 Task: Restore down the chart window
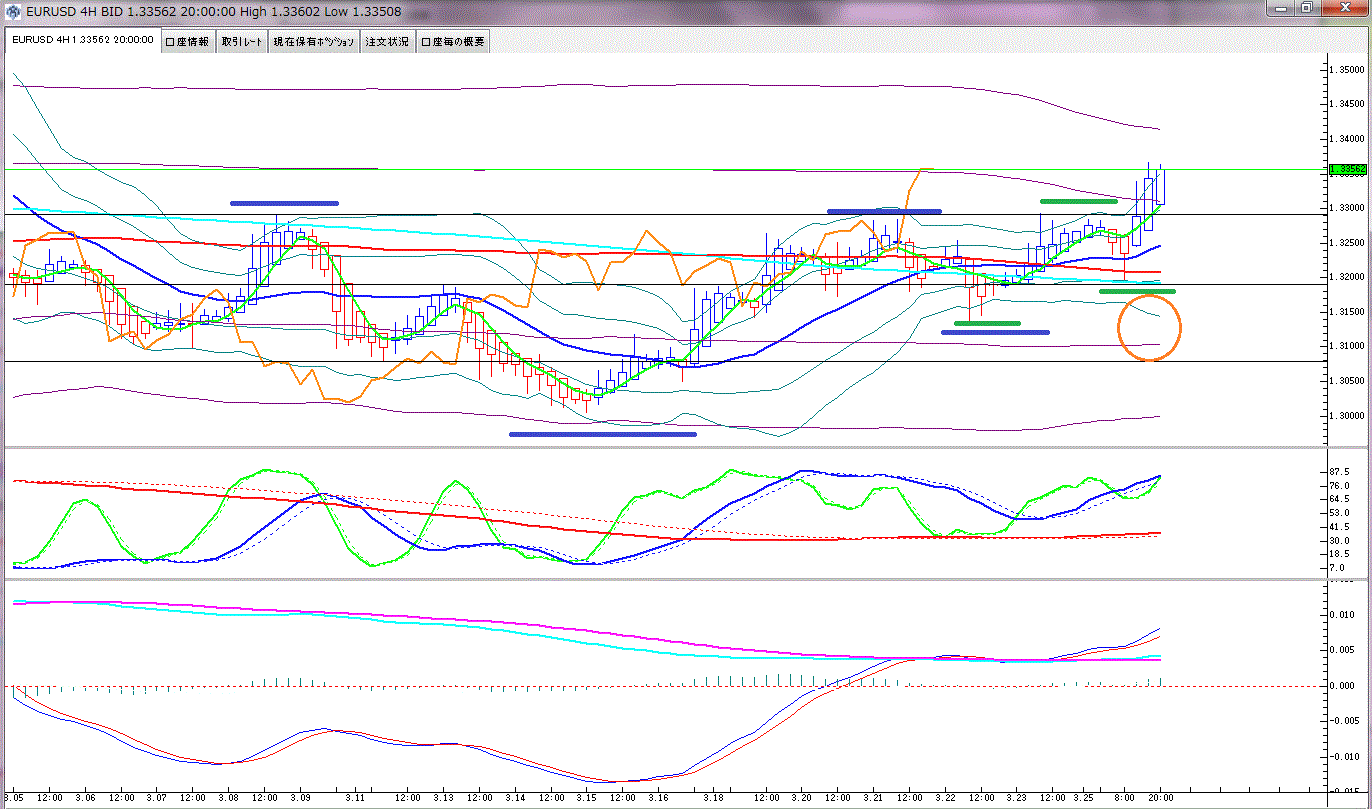click(1308, 8)
